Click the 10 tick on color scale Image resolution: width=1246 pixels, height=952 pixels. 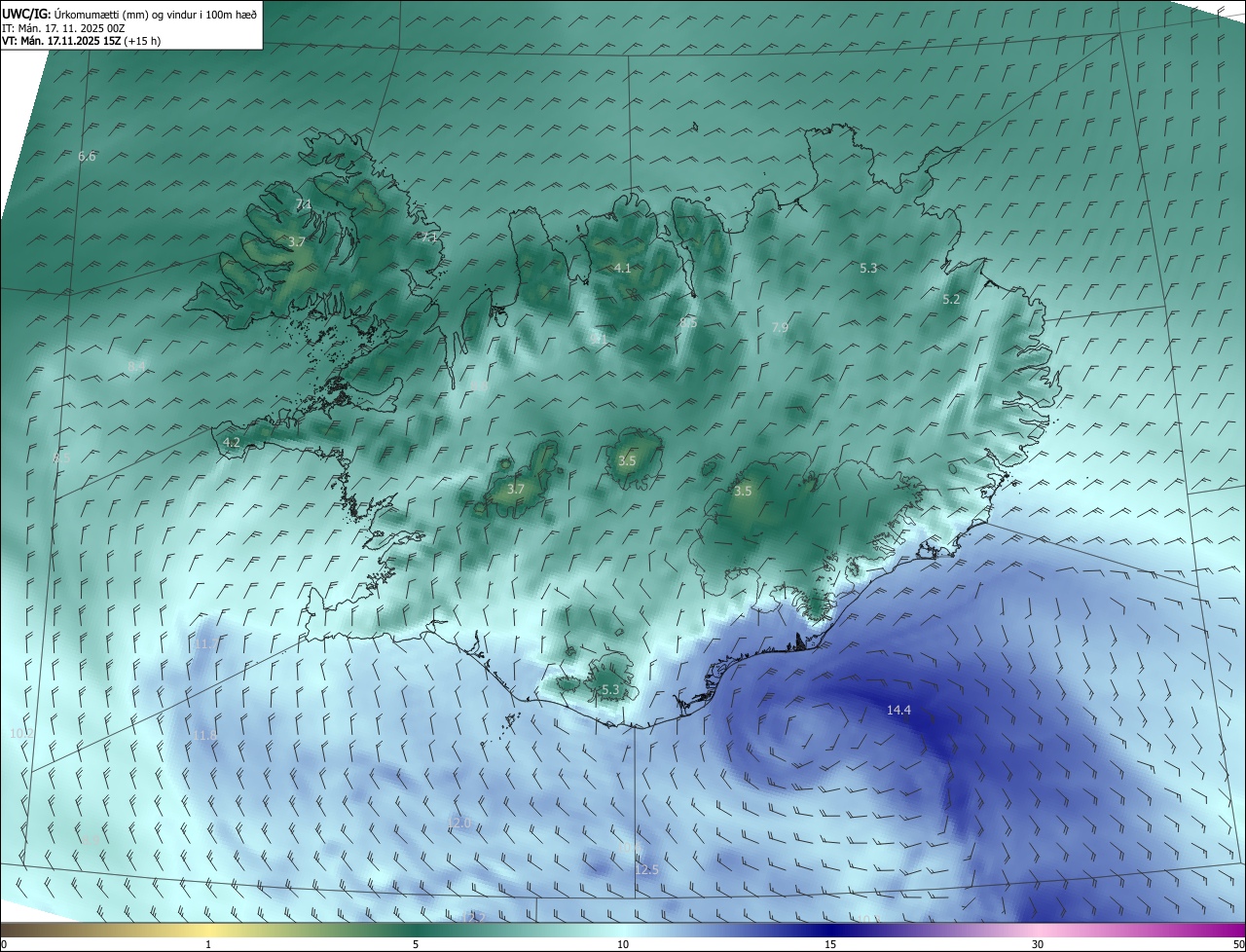(623, 944)
